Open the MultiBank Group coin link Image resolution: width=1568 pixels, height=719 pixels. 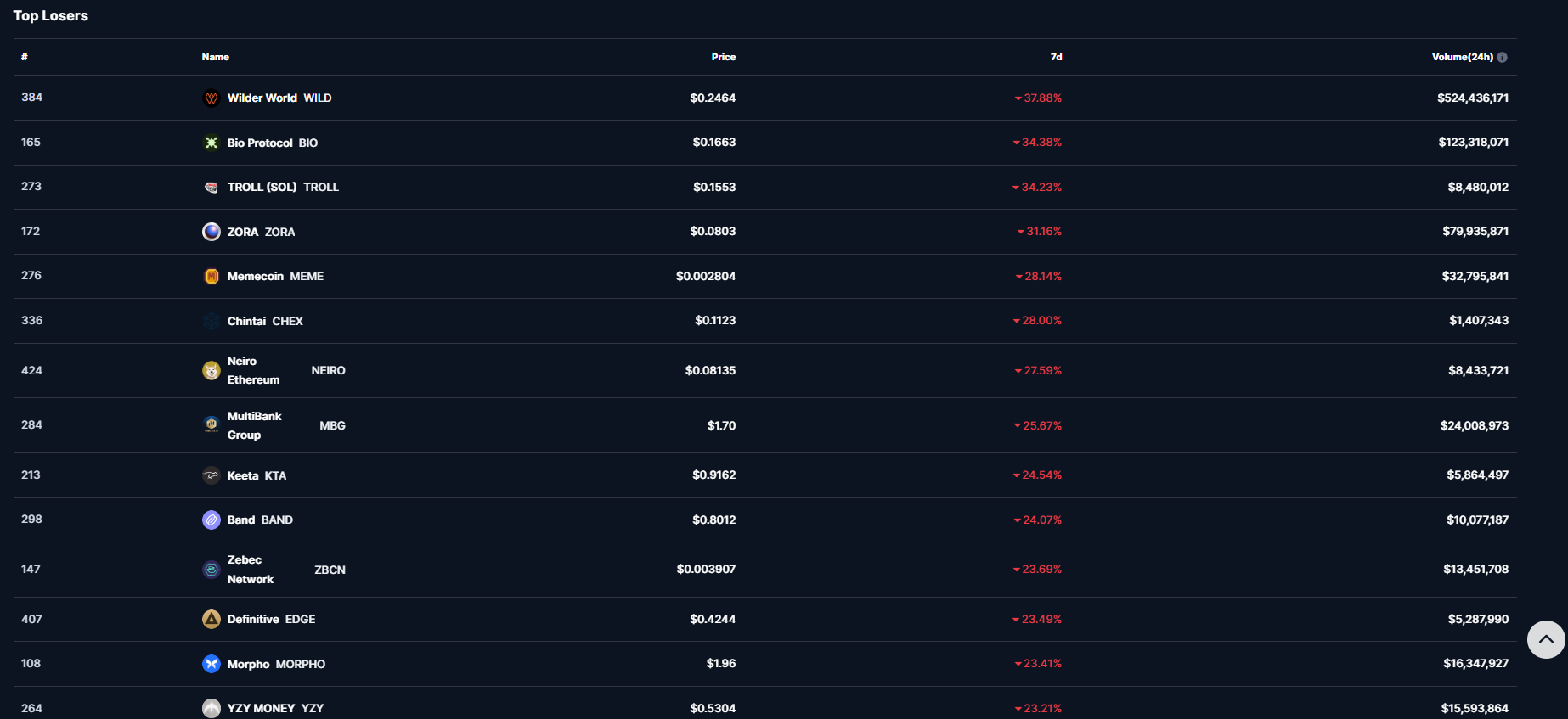254,425
